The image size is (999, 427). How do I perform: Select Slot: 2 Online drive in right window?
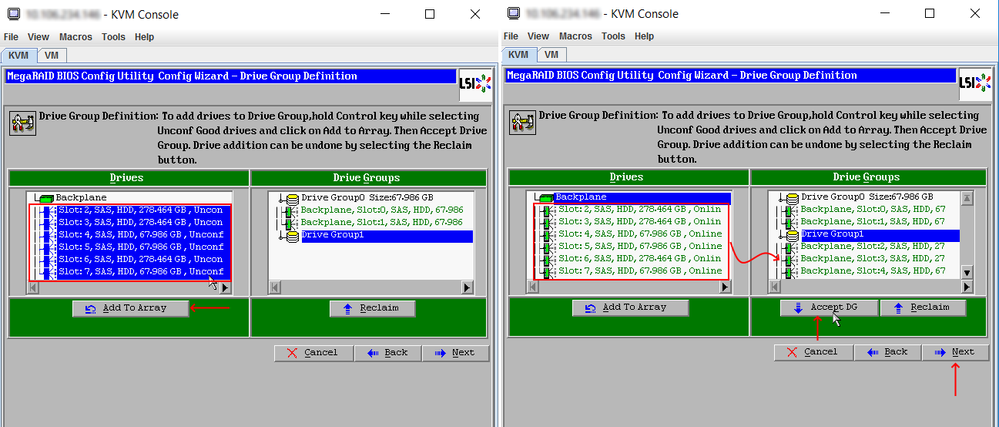pyautogui.click(x=640, y=209)
